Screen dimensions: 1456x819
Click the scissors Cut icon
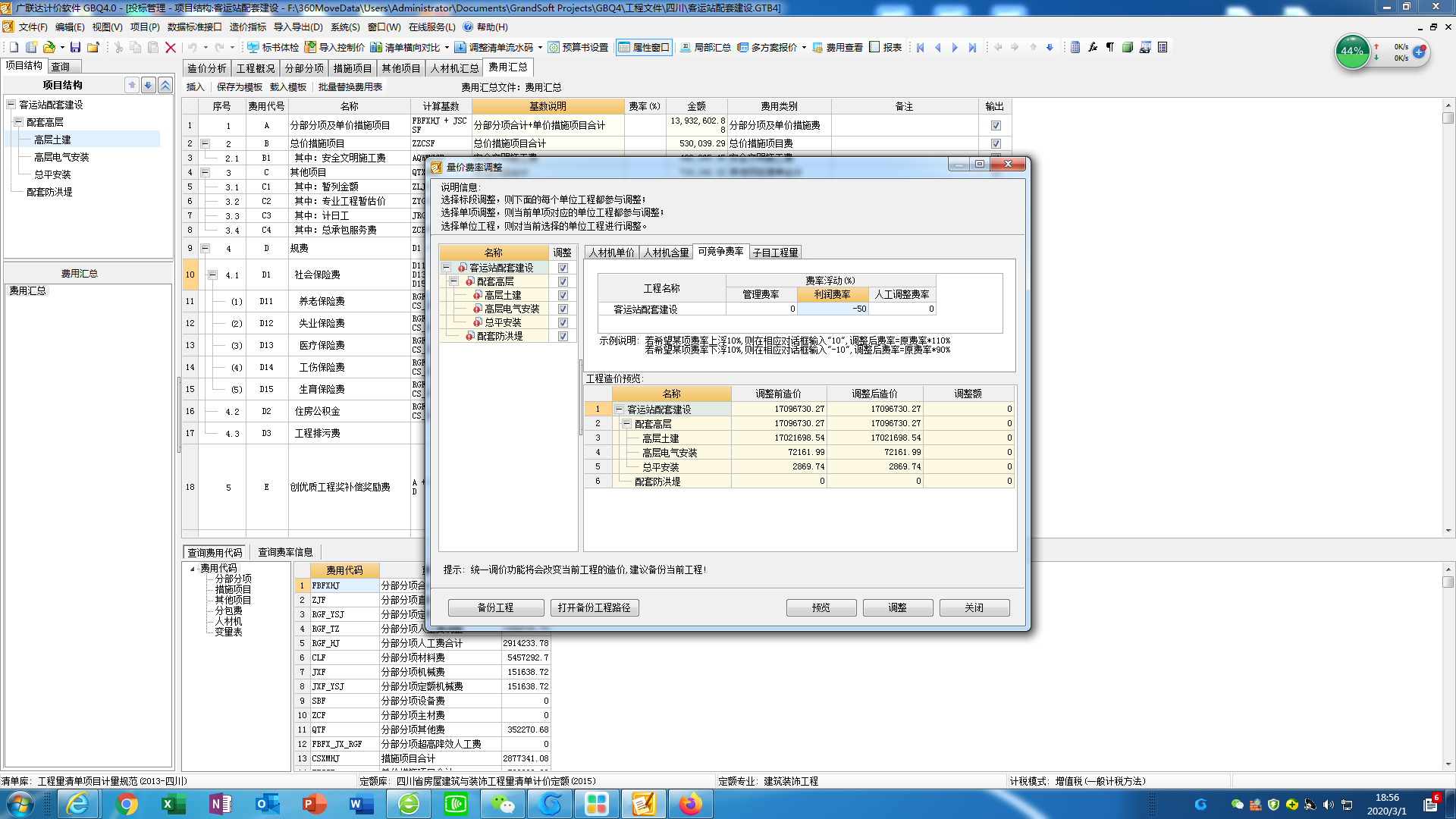(x=118, y=47)
